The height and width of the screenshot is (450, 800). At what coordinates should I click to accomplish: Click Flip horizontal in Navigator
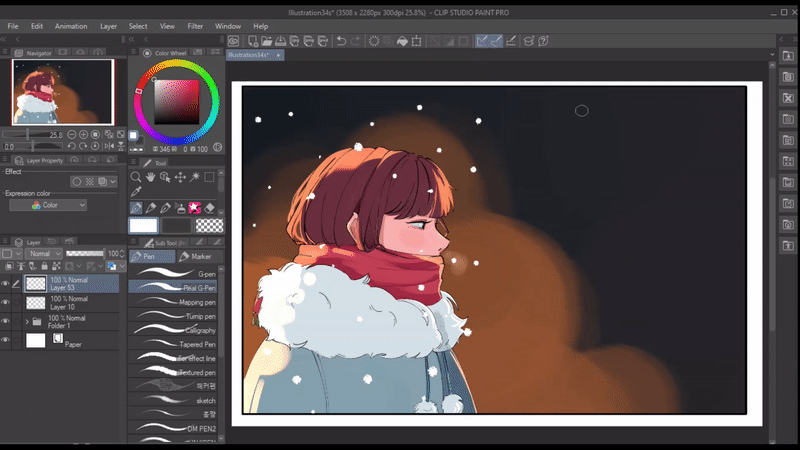(109, 146)
